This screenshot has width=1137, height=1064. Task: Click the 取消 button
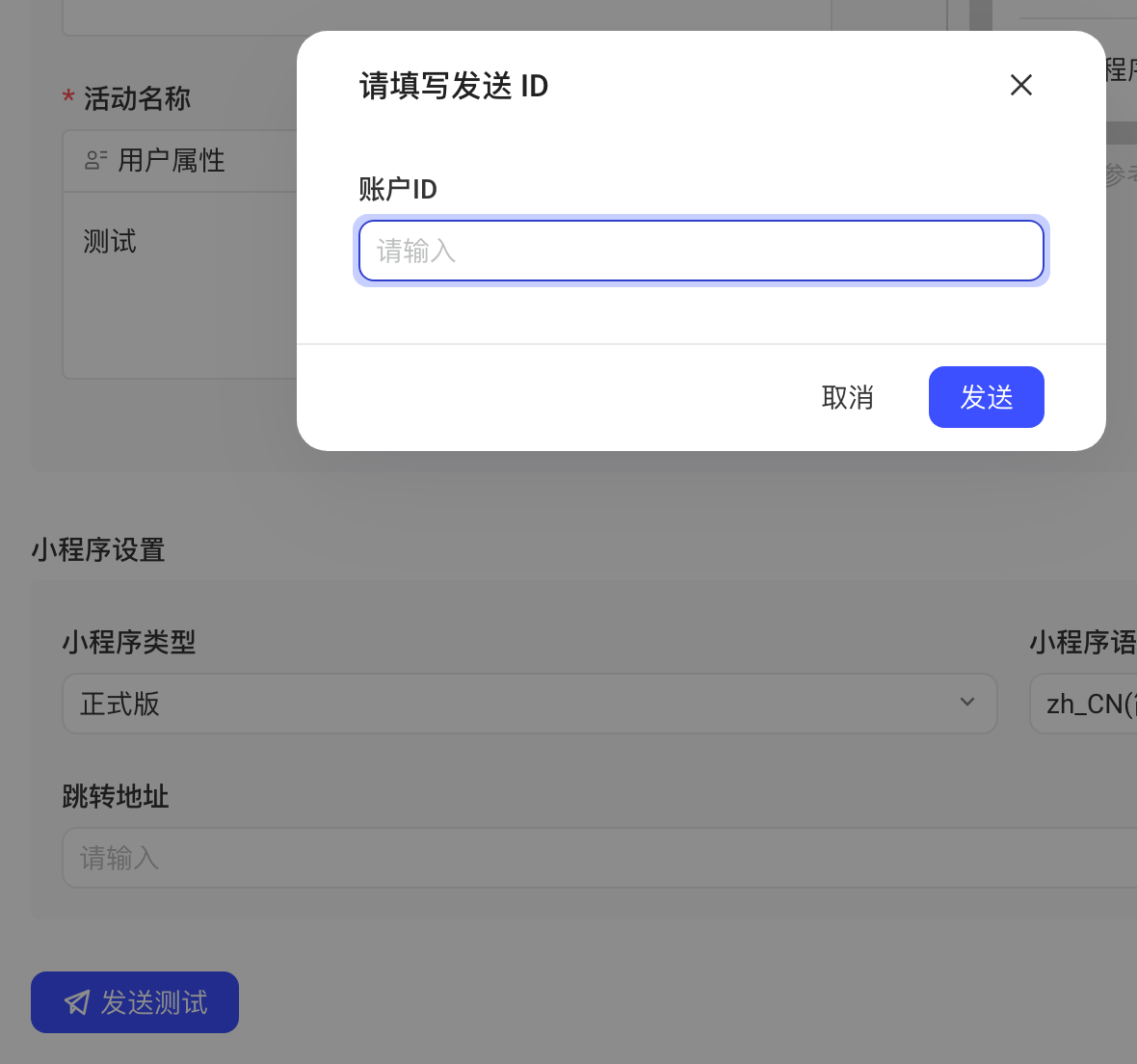pos(847,397)
